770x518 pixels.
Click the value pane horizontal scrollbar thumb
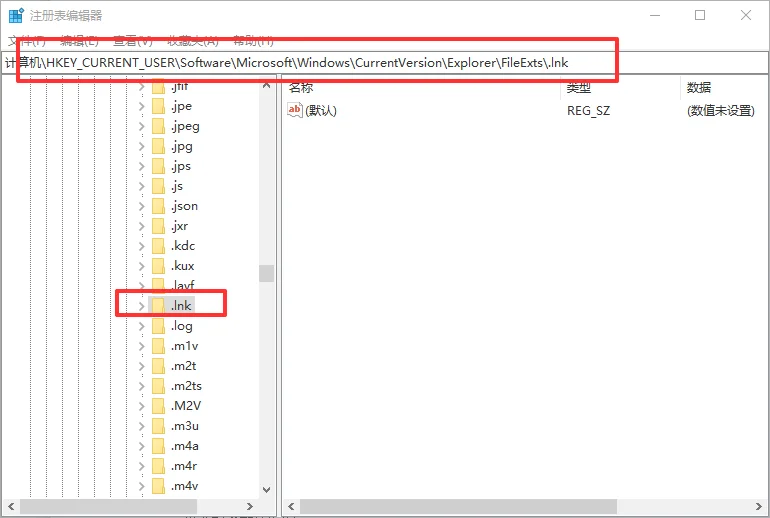point(458,506)
